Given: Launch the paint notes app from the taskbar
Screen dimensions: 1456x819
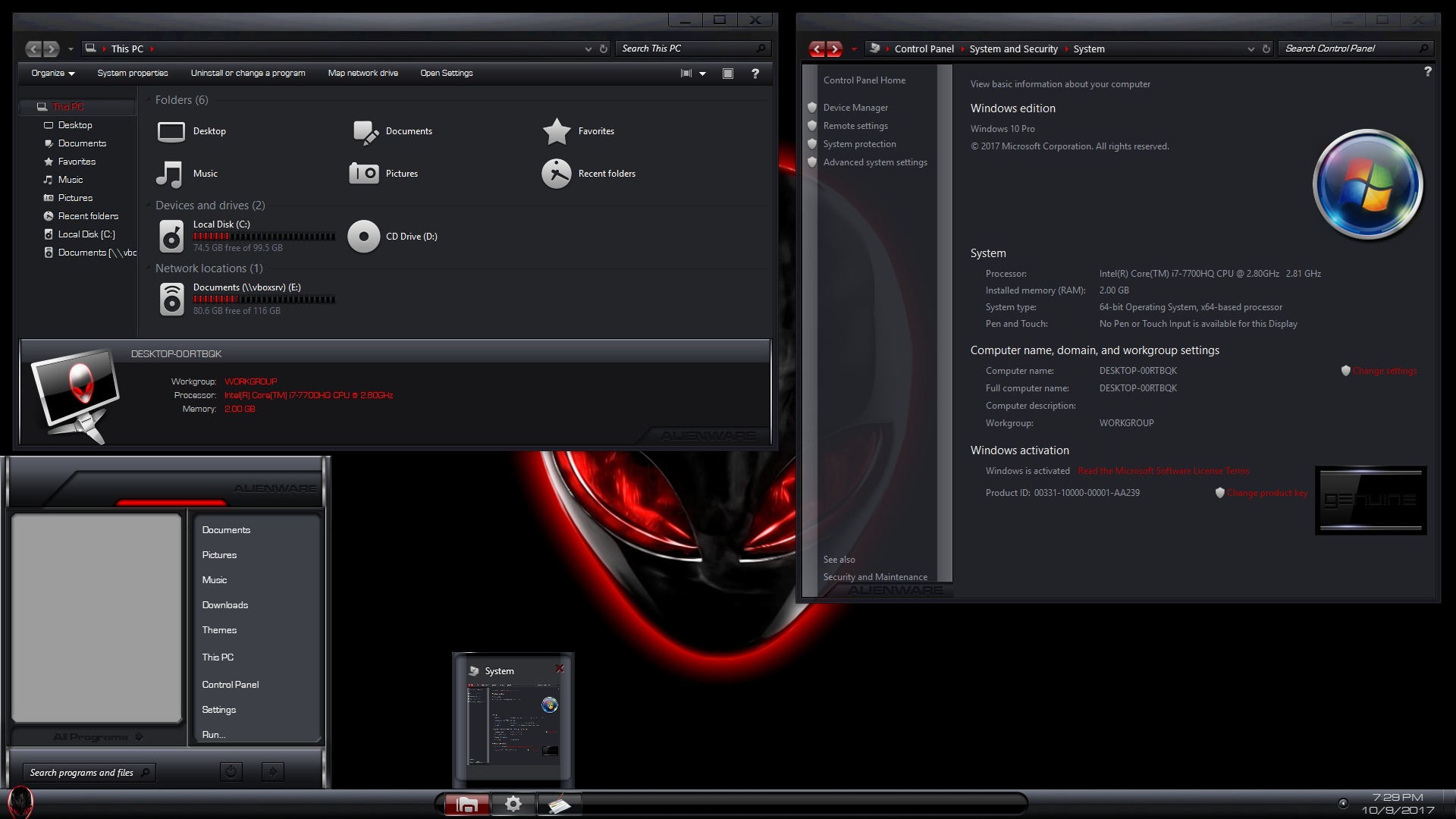Looking at the screenshot, I should [x=560, y=804].
